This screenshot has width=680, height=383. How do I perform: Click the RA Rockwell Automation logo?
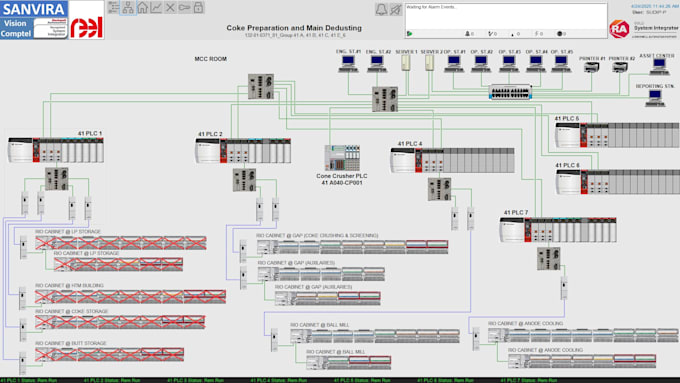pos(619,29)
